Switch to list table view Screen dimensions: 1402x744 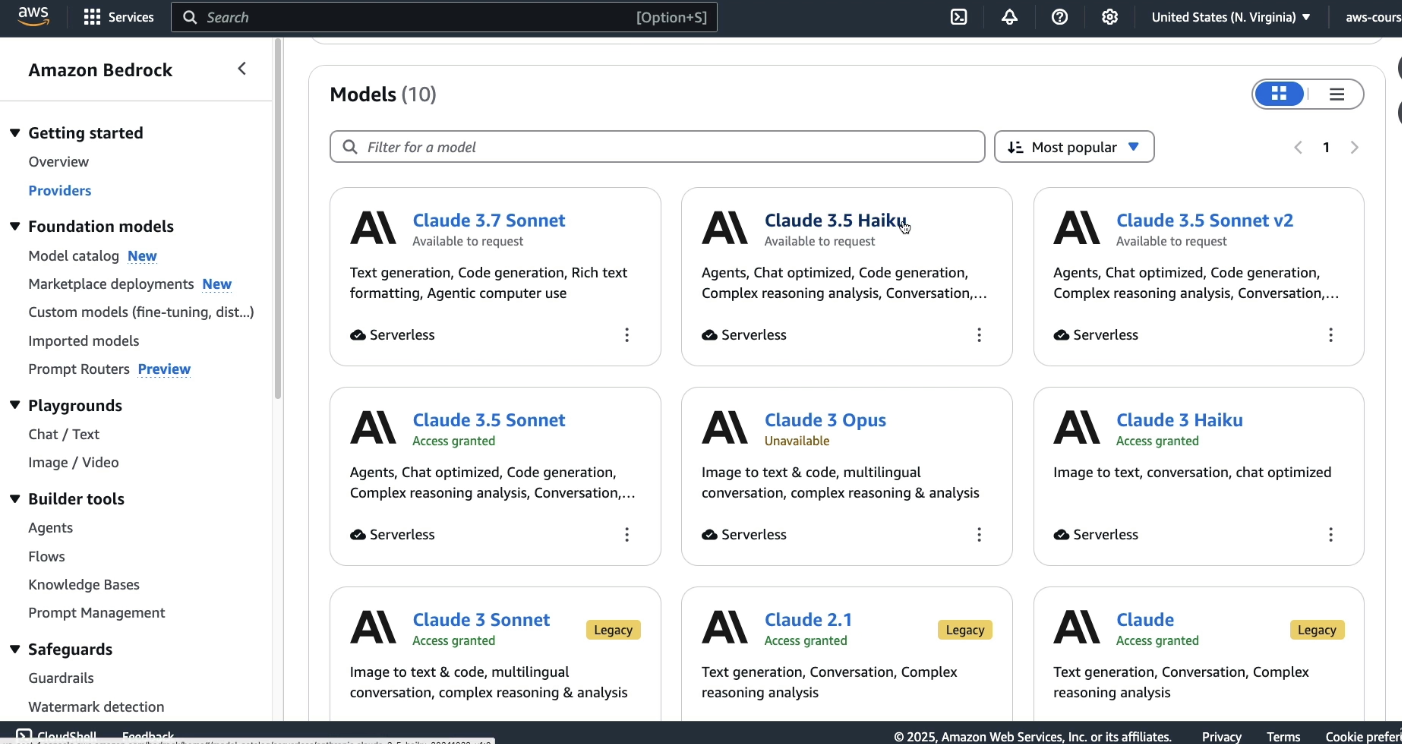[1337, 94]
